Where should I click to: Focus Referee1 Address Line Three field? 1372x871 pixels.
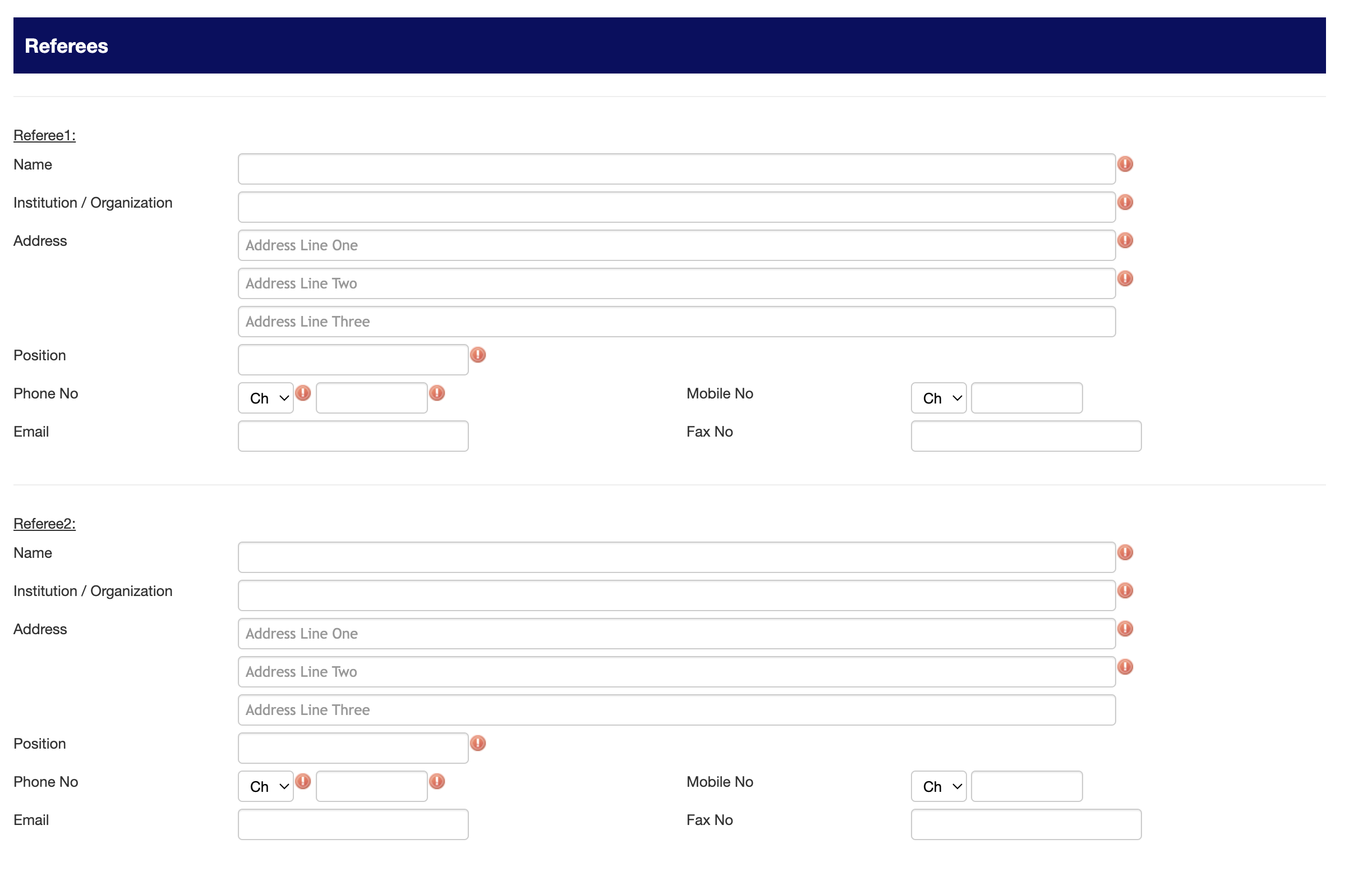(676, 322)
